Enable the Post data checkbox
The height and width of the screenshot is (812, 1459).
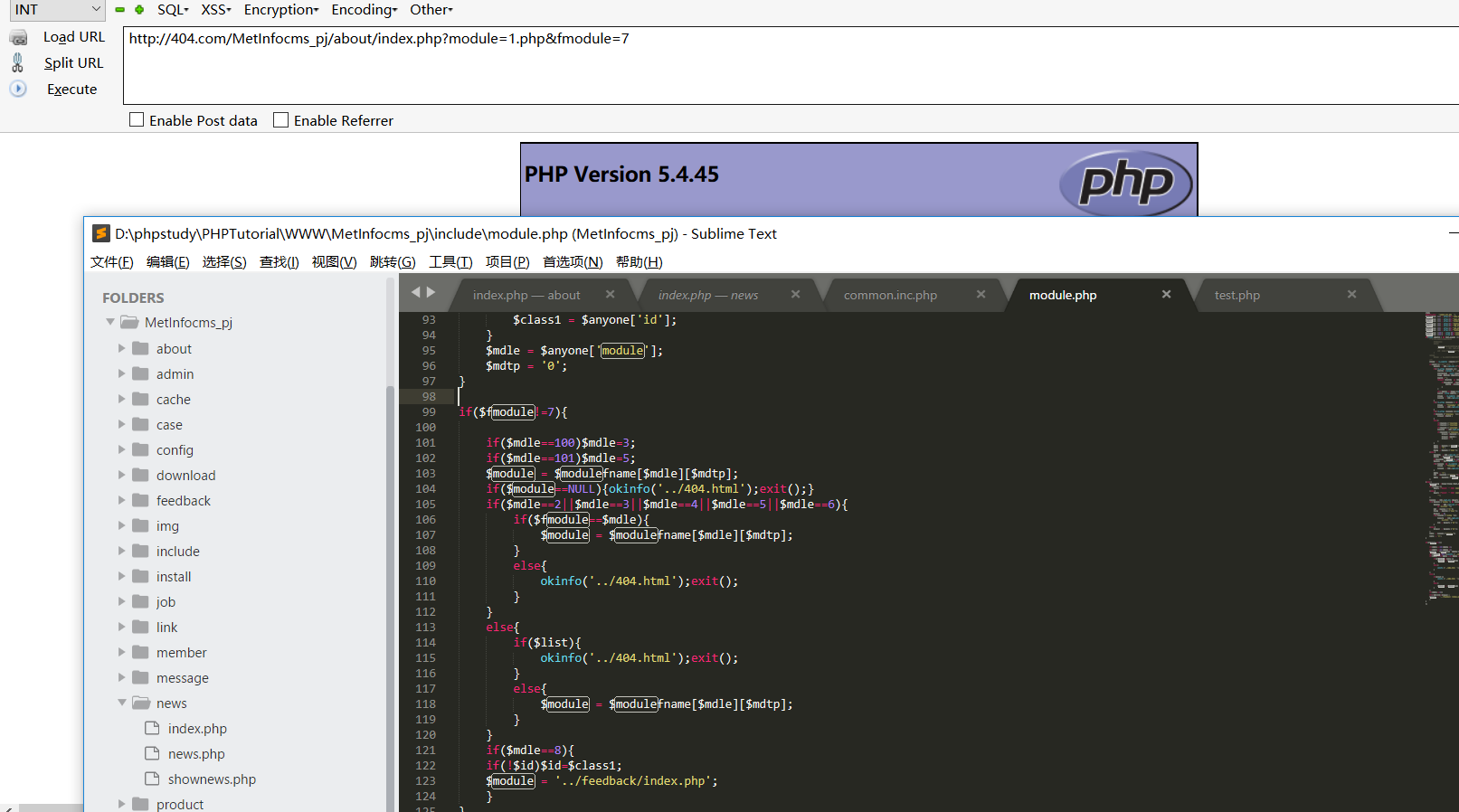(137, 119)
